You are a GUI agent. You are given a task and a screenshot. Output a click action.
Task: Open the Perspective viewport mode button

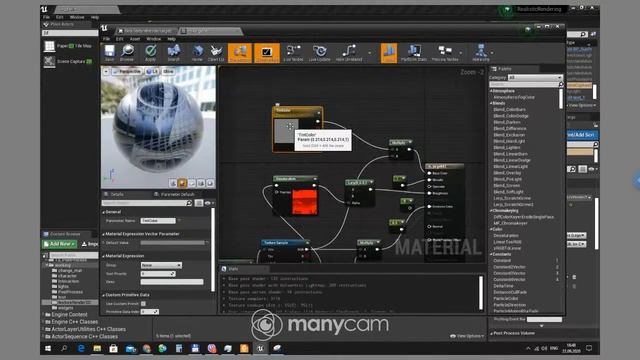pos(127,71)
